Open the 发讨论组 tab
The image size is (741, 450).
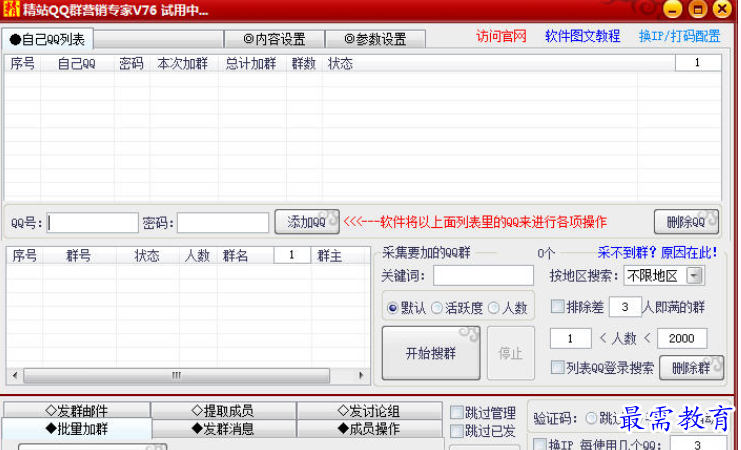tap(369, 410)
